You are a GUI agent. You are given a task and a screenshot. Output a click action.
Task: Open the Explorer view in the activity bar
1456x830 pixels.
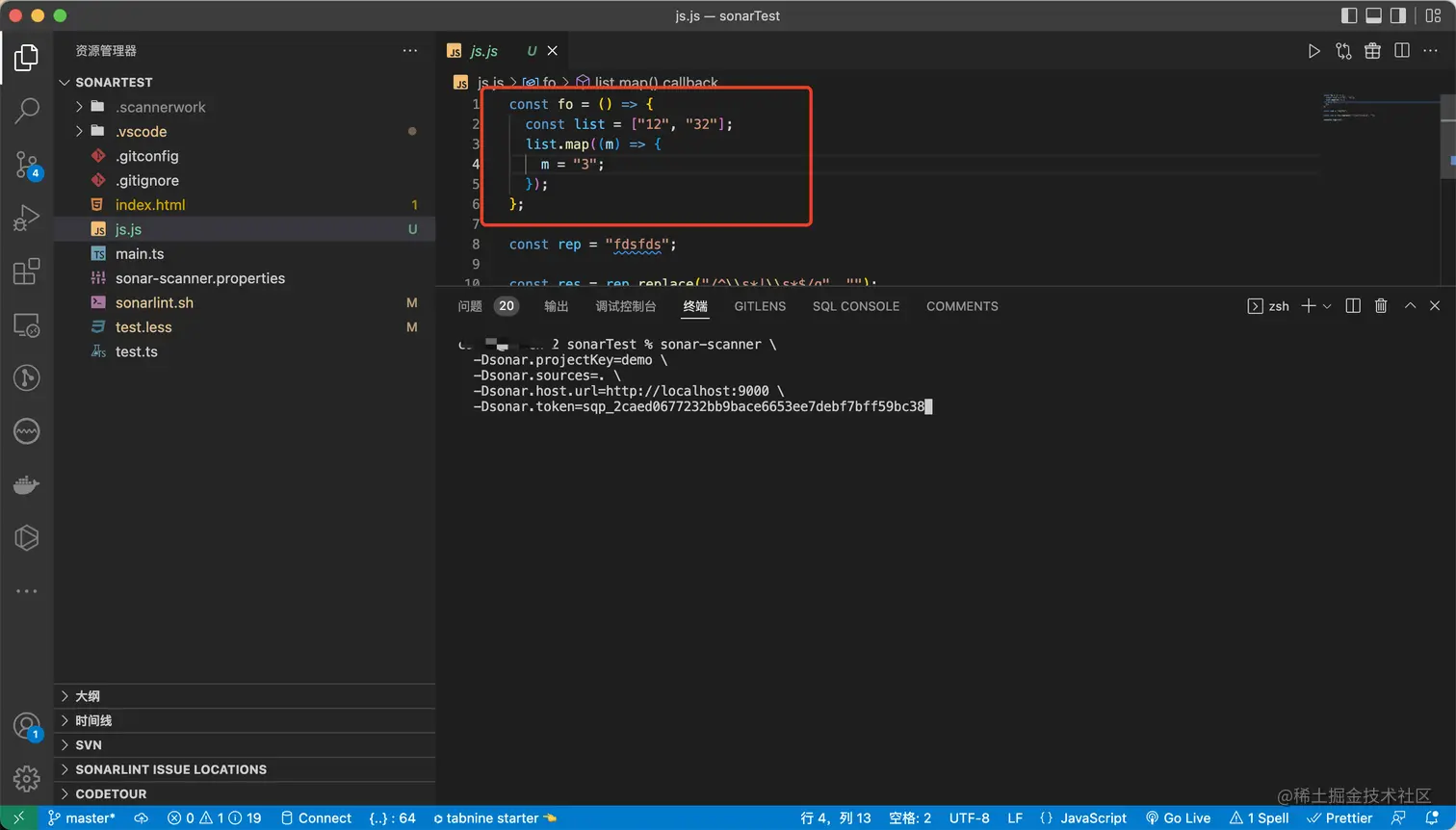point(27,58)
